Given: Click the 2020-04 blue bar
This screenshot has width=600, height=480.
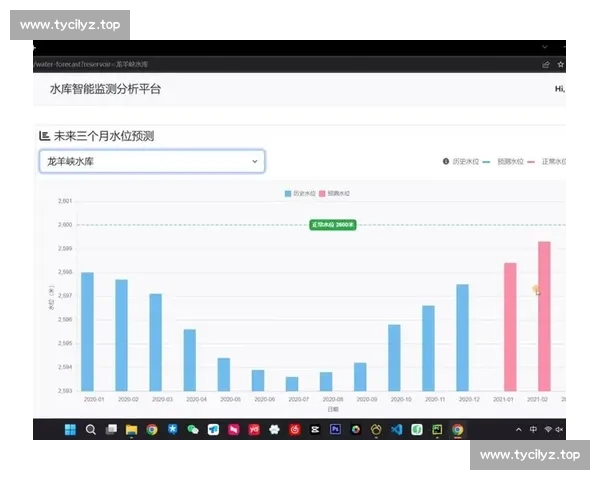Looking at the screenshot, I should [190, 360].
